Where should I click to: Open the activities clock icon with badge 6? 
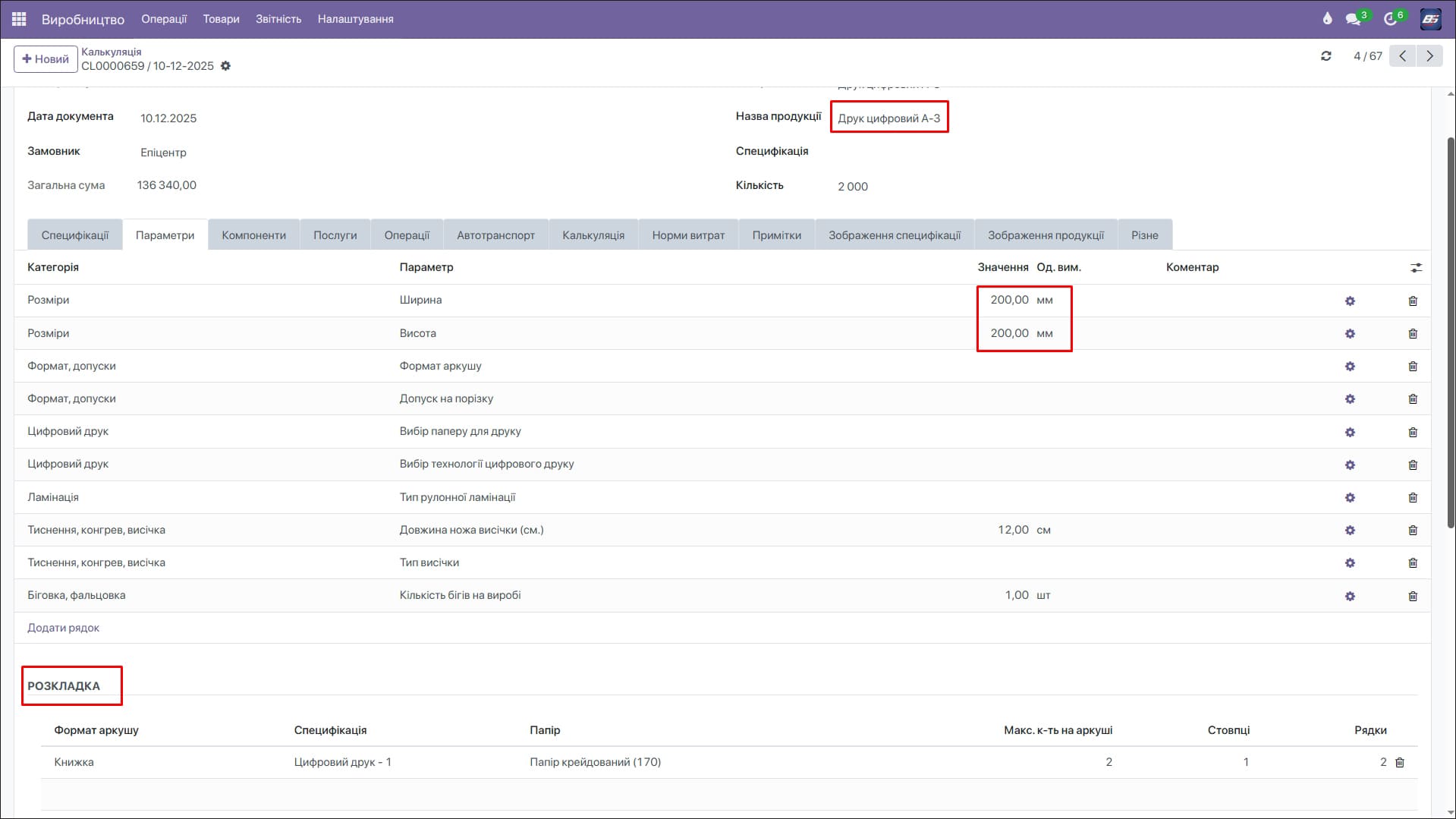coord(1390,19)
